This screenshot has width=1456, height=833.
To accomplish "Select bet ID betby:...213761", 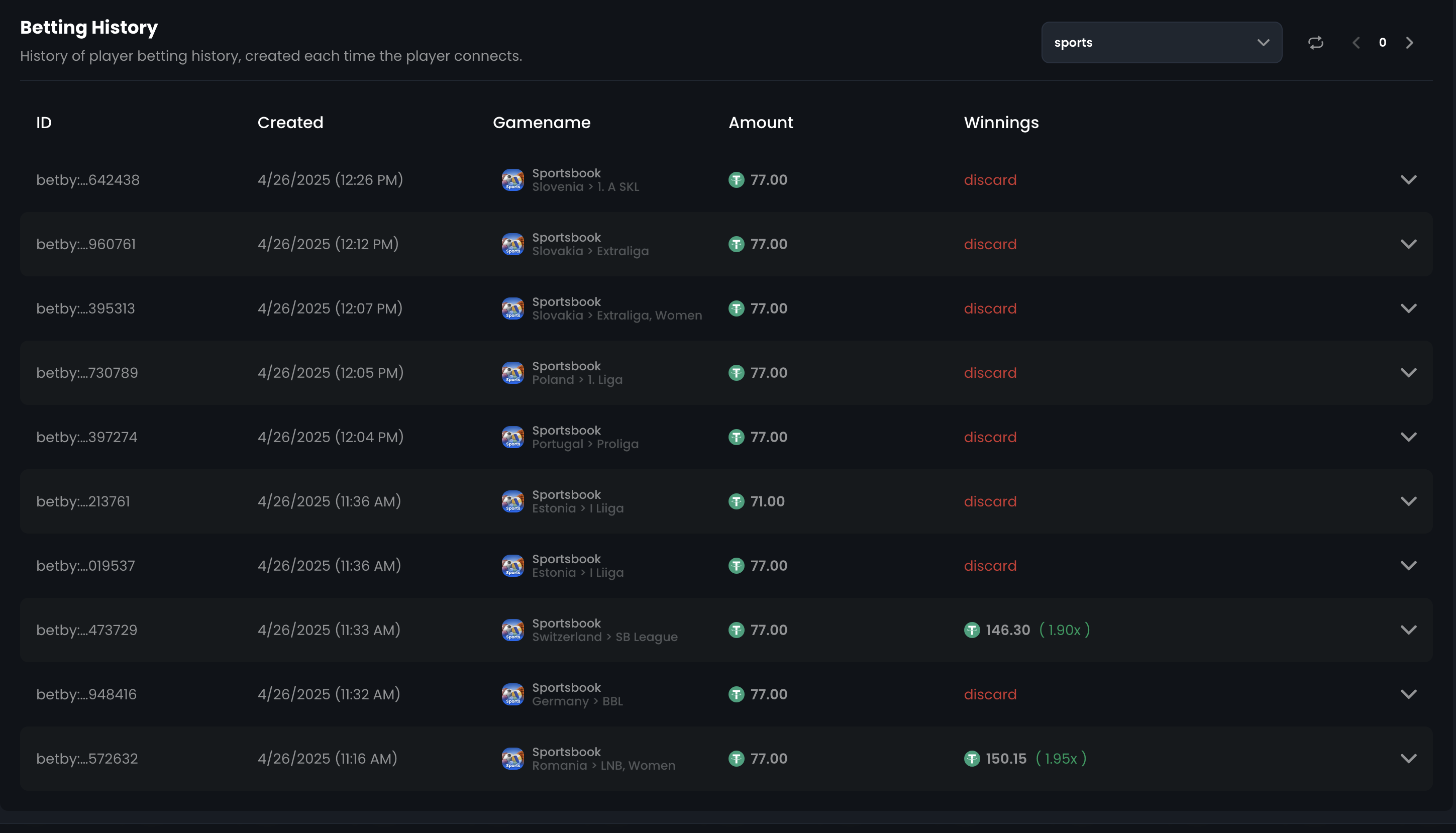I will tap(83, 501).
